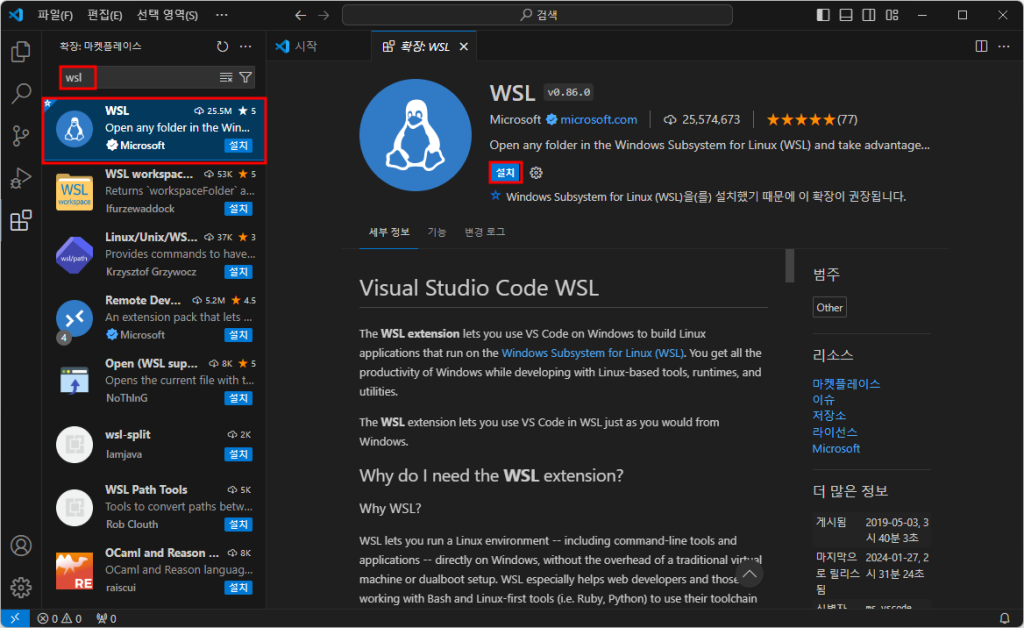Install the wsl-split extension
Viewport: 1024px width, 628px height.
point(238,454)
